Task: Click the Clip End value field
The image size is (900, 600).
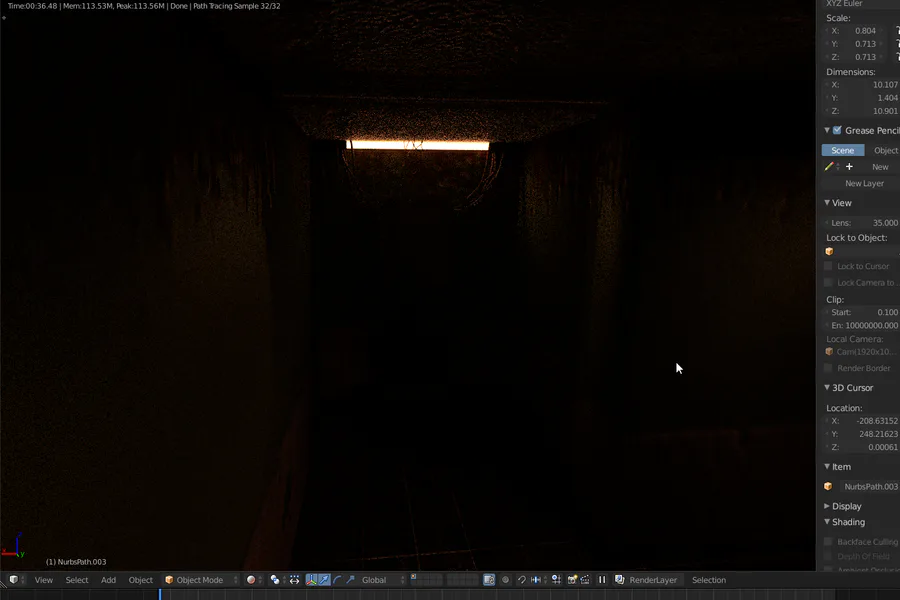Action: [x=862, y=325]
